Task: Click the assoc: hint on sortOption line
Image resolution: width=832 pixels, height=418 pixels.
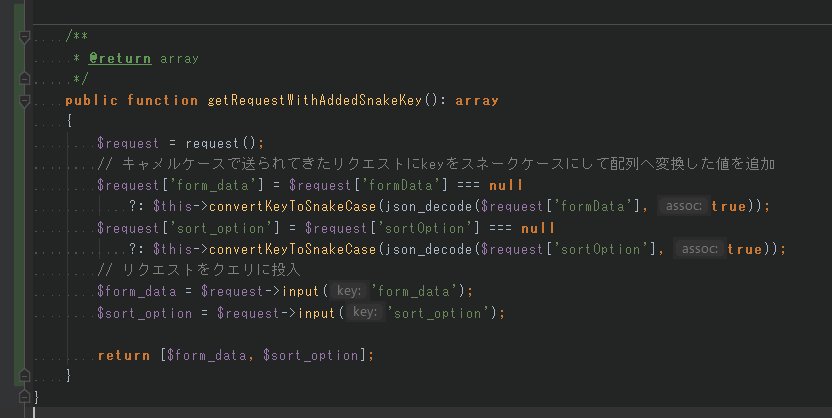Action: [x=698, y=249]
